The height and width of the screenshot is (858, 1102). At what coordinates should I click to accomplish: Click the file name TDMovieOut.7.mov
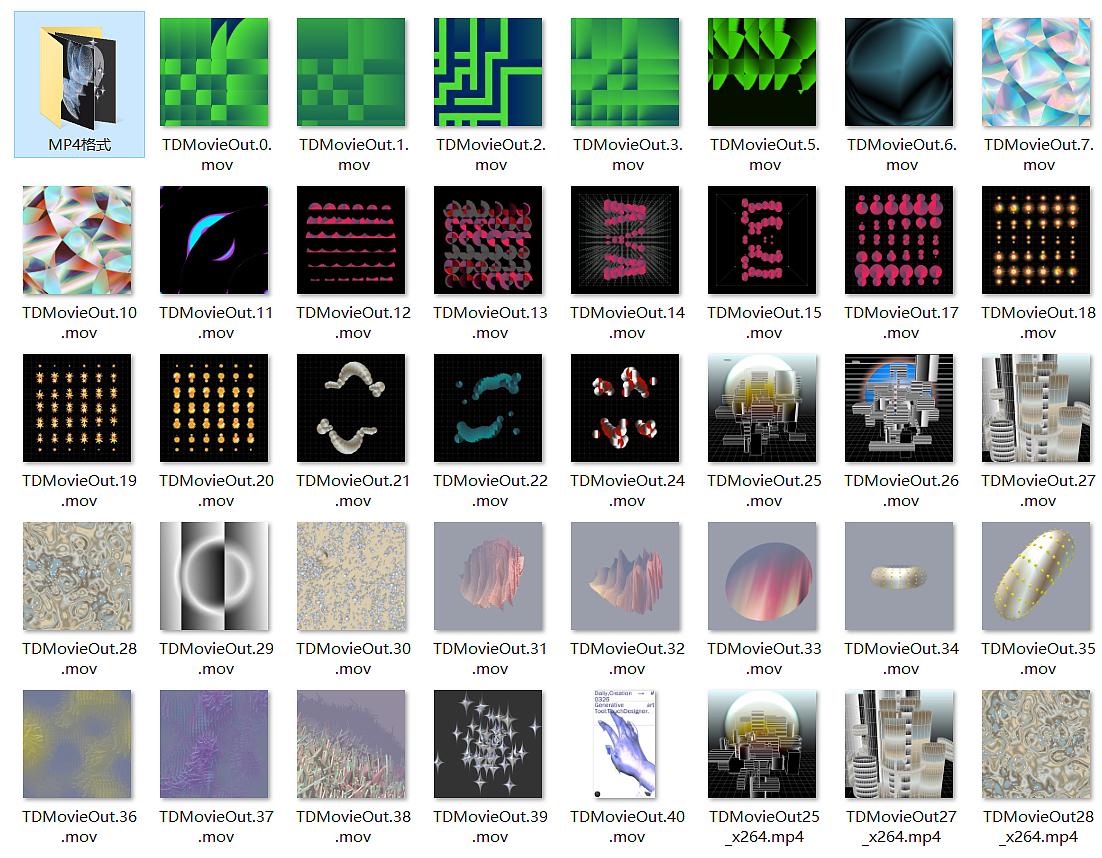(x=1039, y=155)
